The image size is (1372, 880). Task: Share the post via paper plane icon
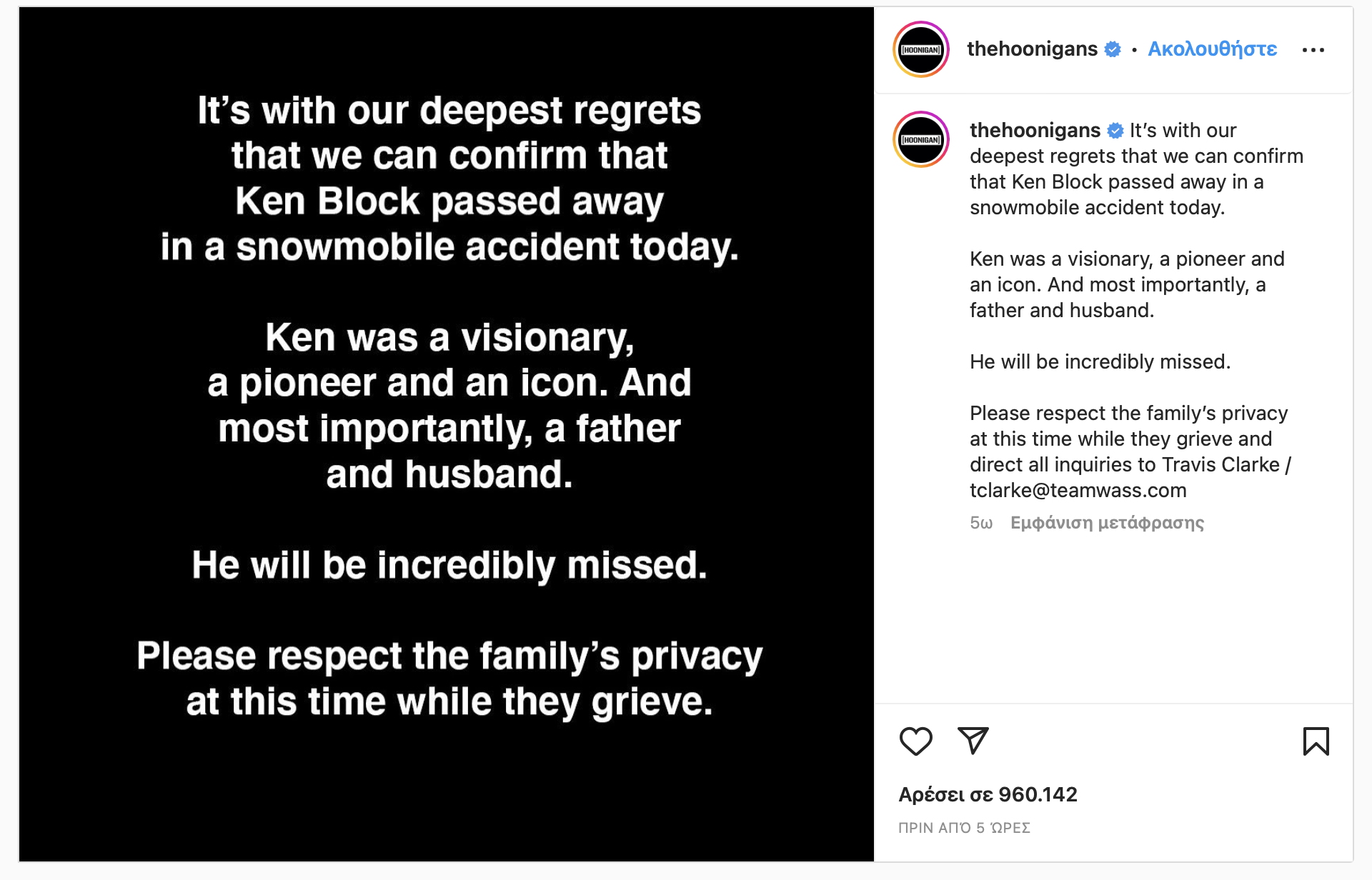tap(973, 741)
